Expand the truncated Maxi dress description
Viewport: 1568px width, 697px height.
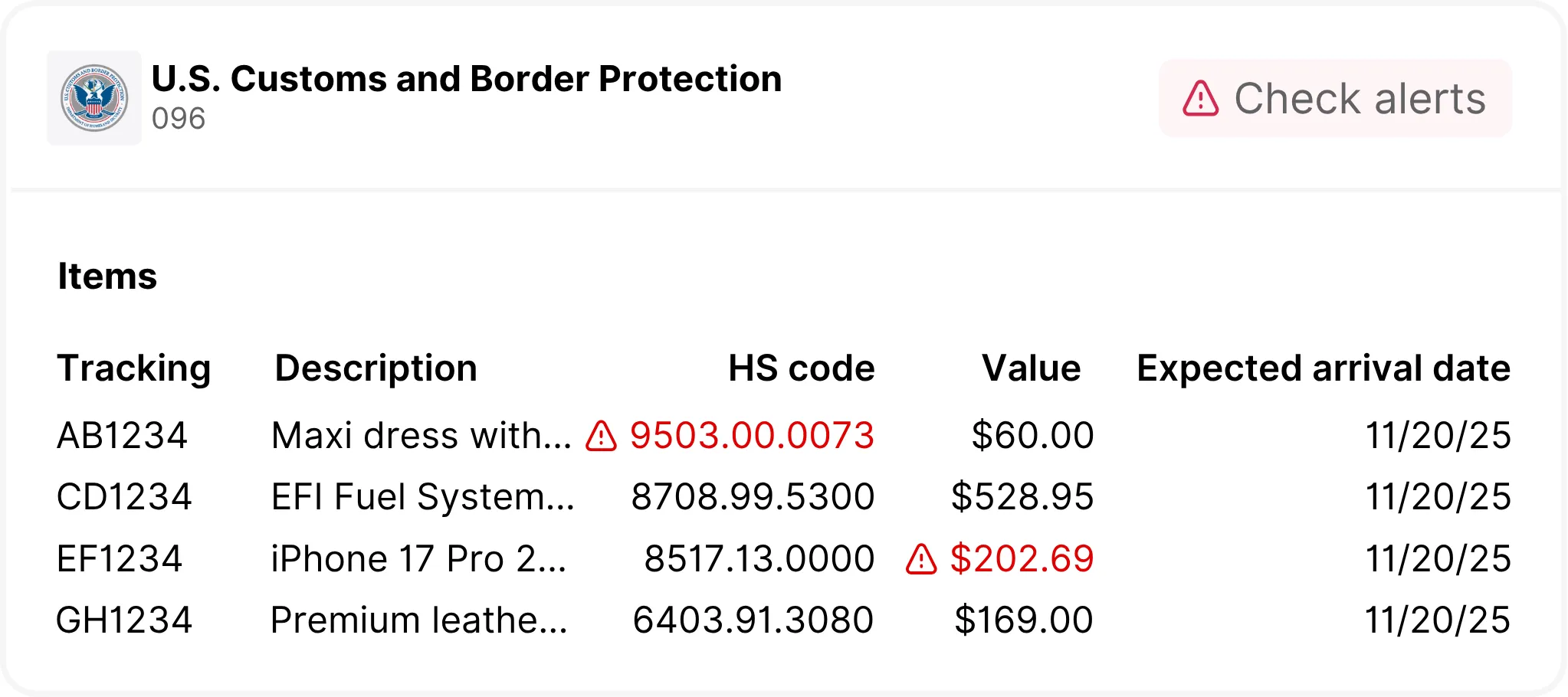(x=422, y=436)
